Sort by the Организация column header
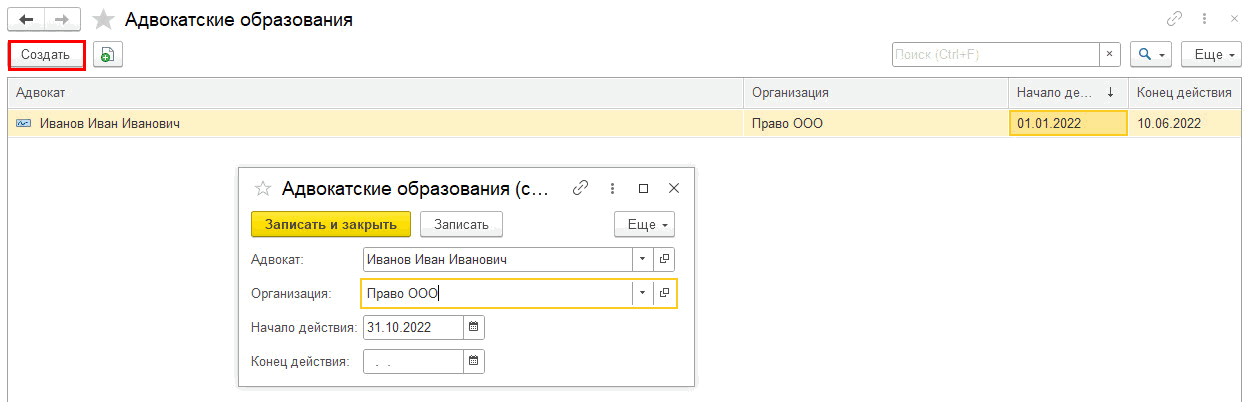This screenshot has width=1252, height=402. click(x=875, y=93)
